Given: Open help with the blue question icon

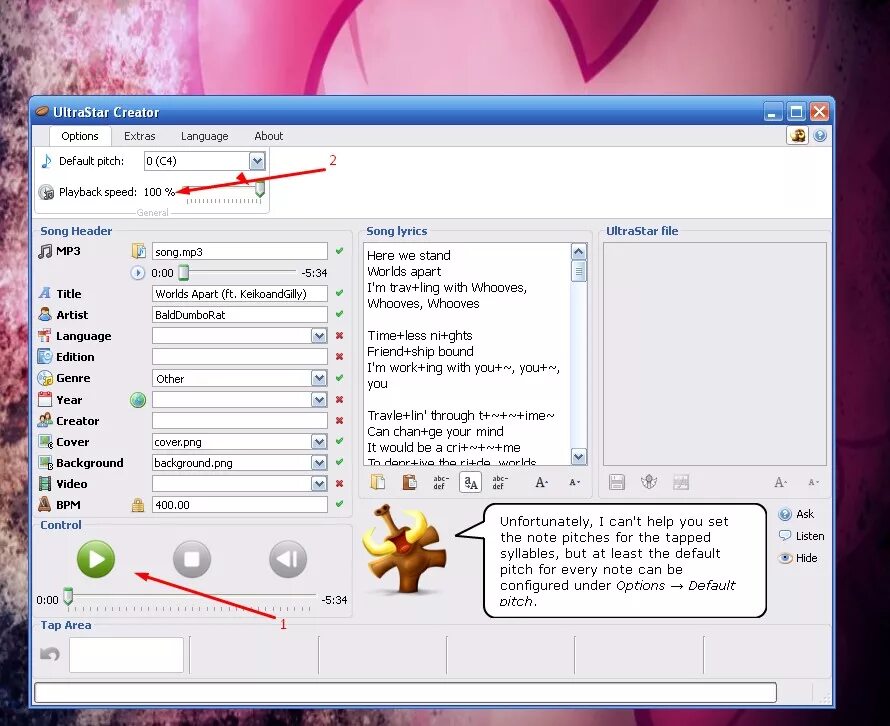Looking at the screenshot, I should click(x=820, y=136).
